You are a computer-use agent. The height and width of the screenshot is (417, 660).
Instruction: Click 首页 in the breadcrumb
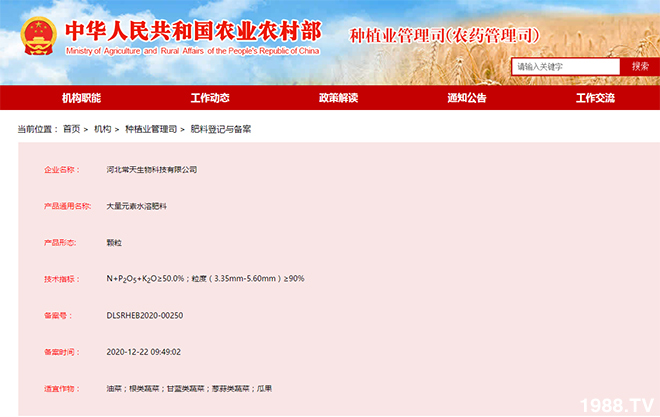[x=71, y=129]
